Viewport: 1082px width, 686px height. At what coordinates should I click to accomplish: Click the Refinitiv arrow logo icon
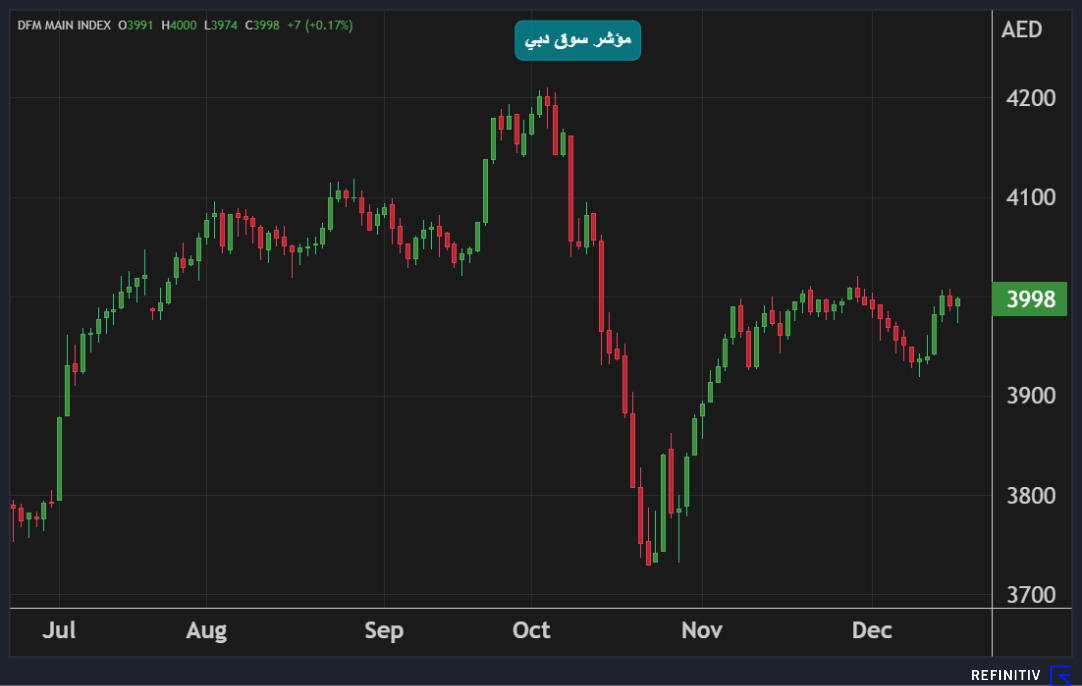[1060, 675]
